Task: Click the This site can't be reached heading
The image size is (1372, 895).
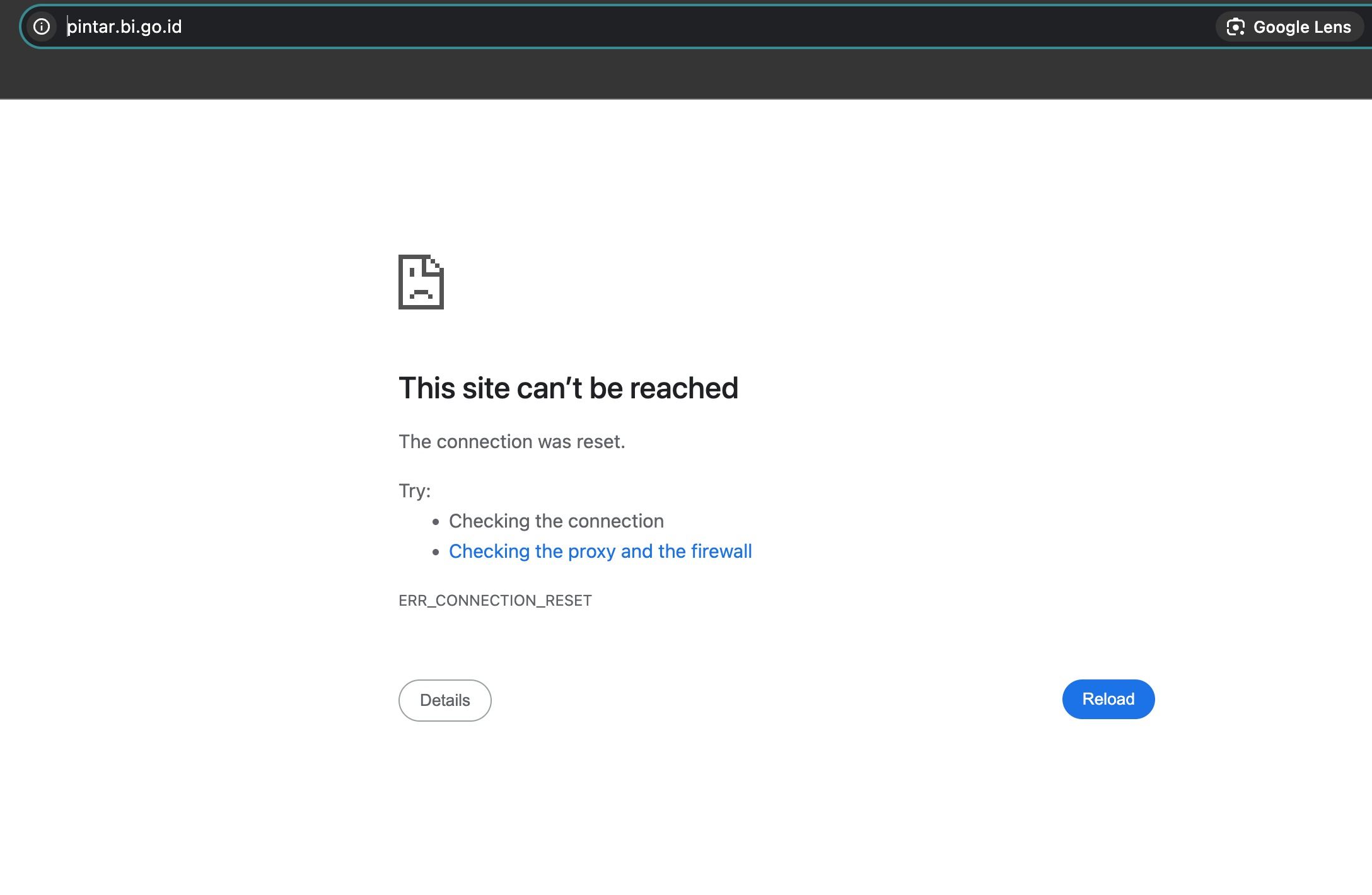Action: (x=568, y=388)
